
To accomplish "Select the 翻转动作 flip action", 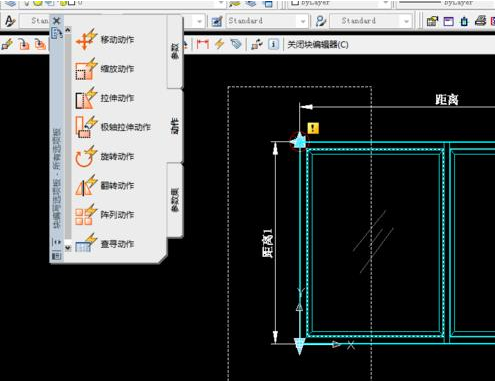I will tap(105, 185).
